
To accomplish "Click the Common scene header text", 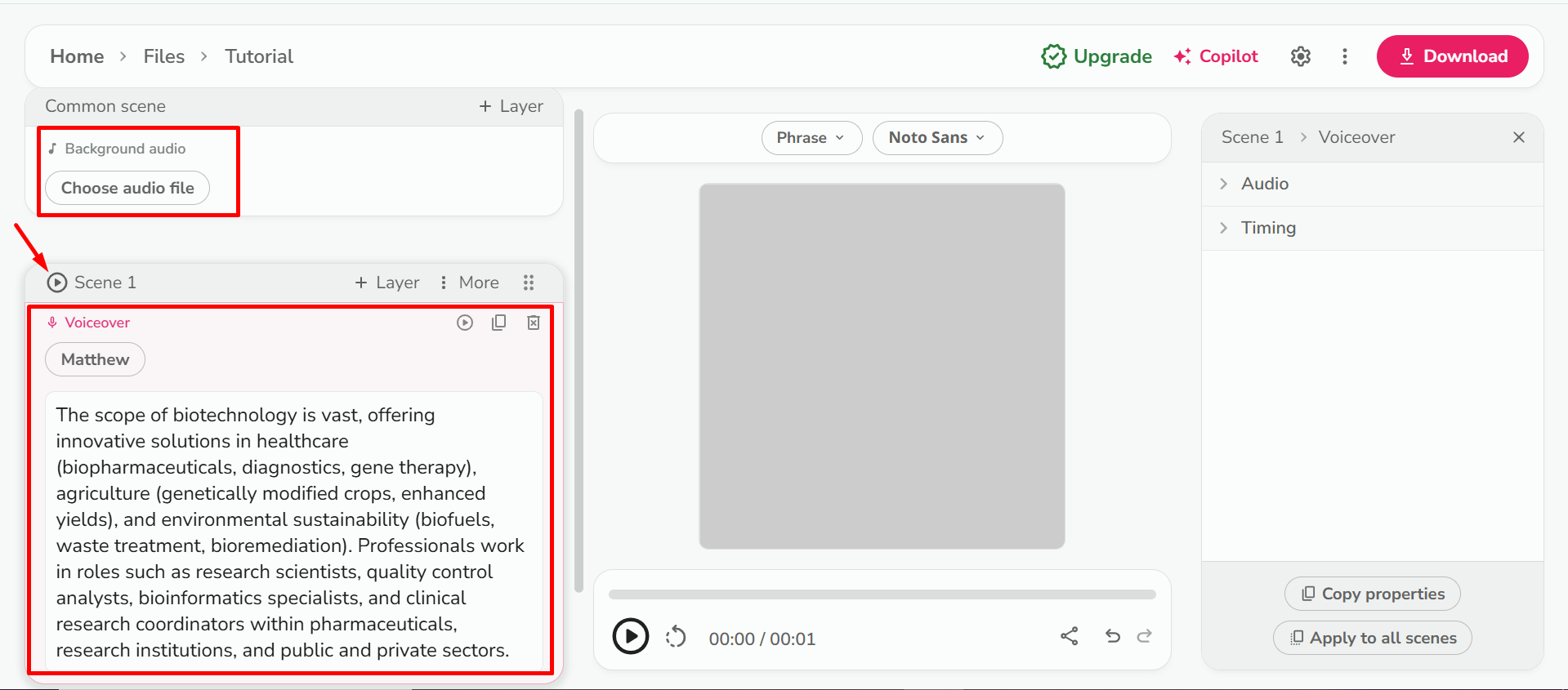I will (105, 106).
